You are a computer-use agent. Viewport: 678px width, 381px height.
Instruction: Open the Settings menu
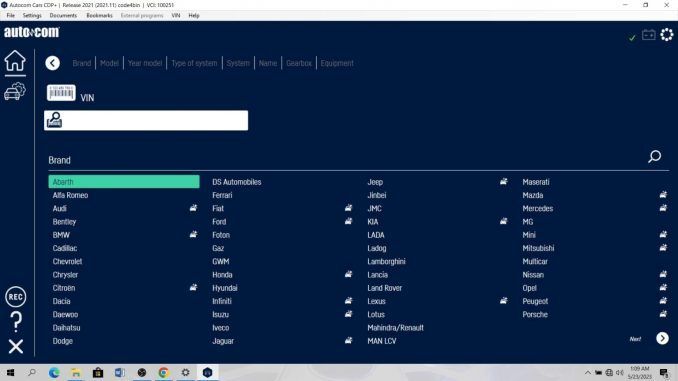[32, 16]
